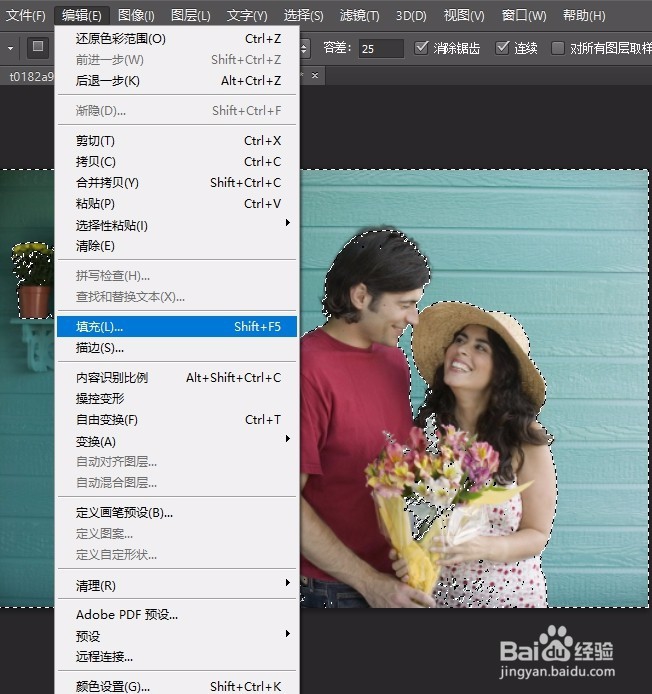Click 填充(L)... fill command
This screenshot has width=652, height=694.
[177, 327]
